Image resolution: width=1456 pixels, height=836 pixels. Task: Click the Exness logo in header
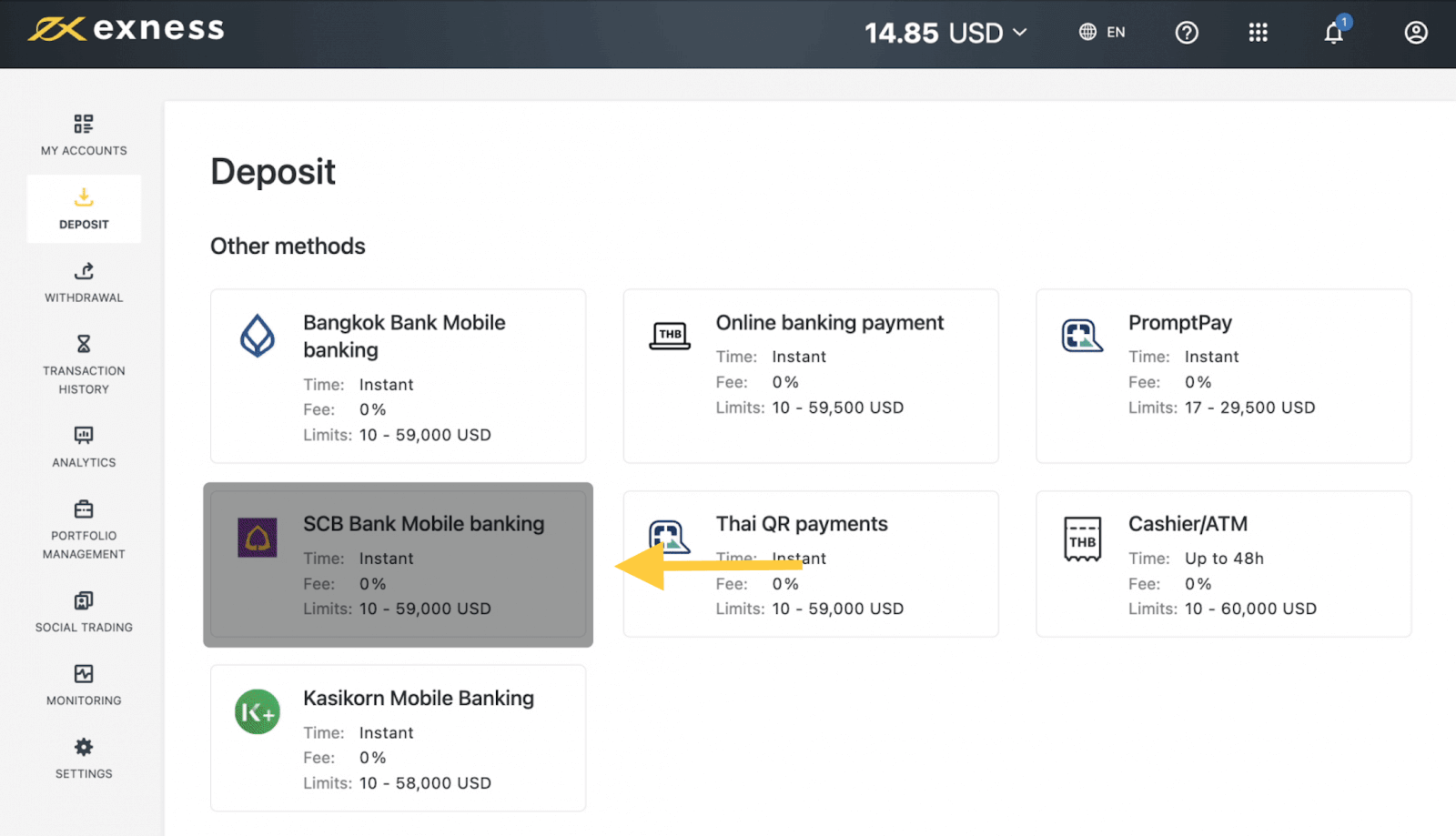[x=126, y=29]
